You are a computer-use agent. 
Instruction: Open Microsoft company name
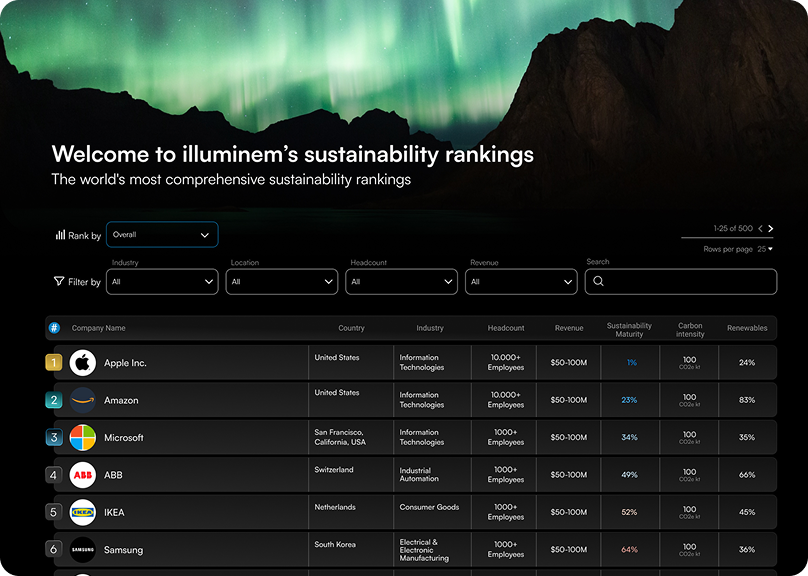click(124, 438)
